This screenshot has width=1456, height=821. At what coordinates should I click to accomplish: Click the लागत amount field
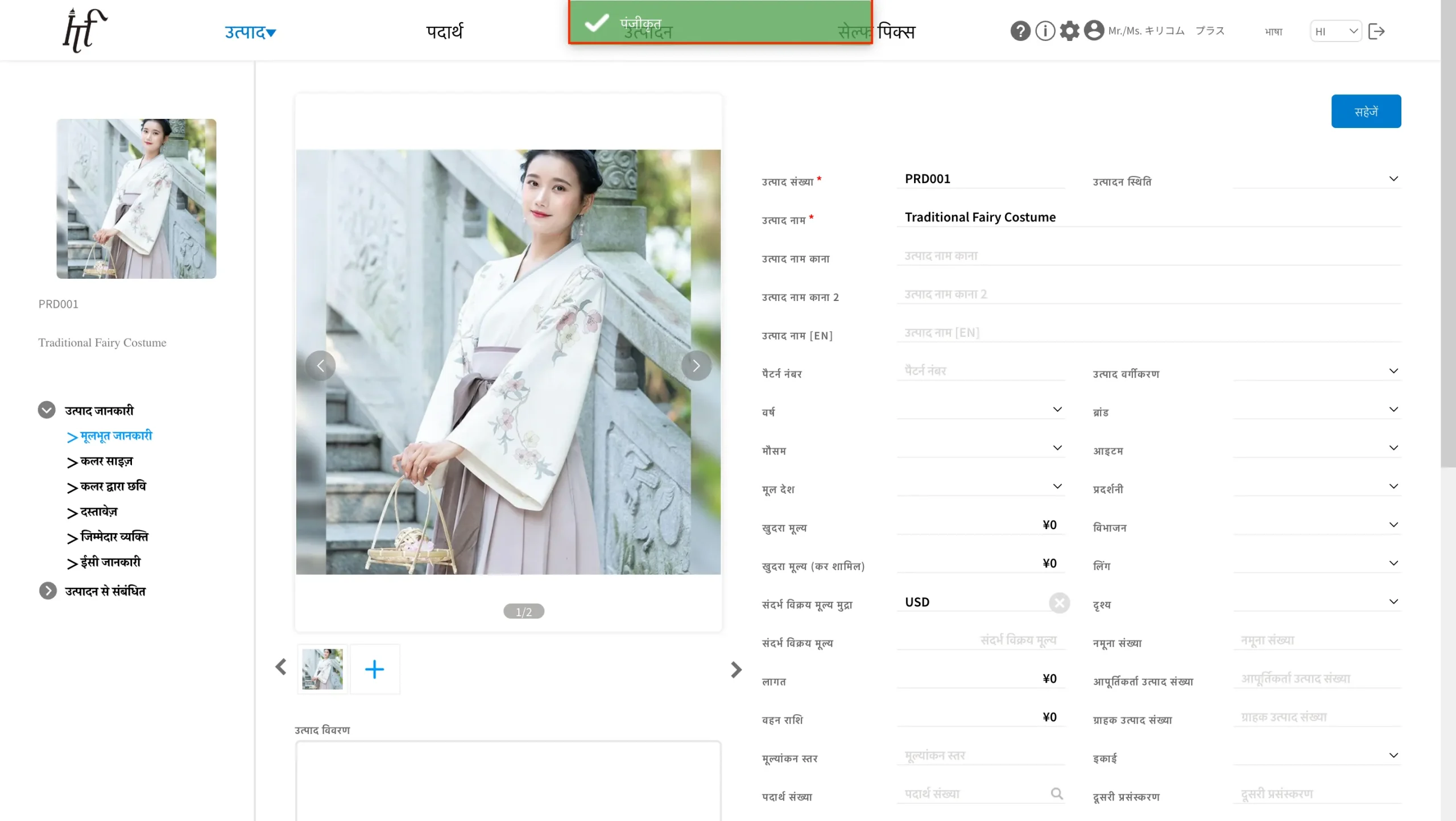point(981,679)
